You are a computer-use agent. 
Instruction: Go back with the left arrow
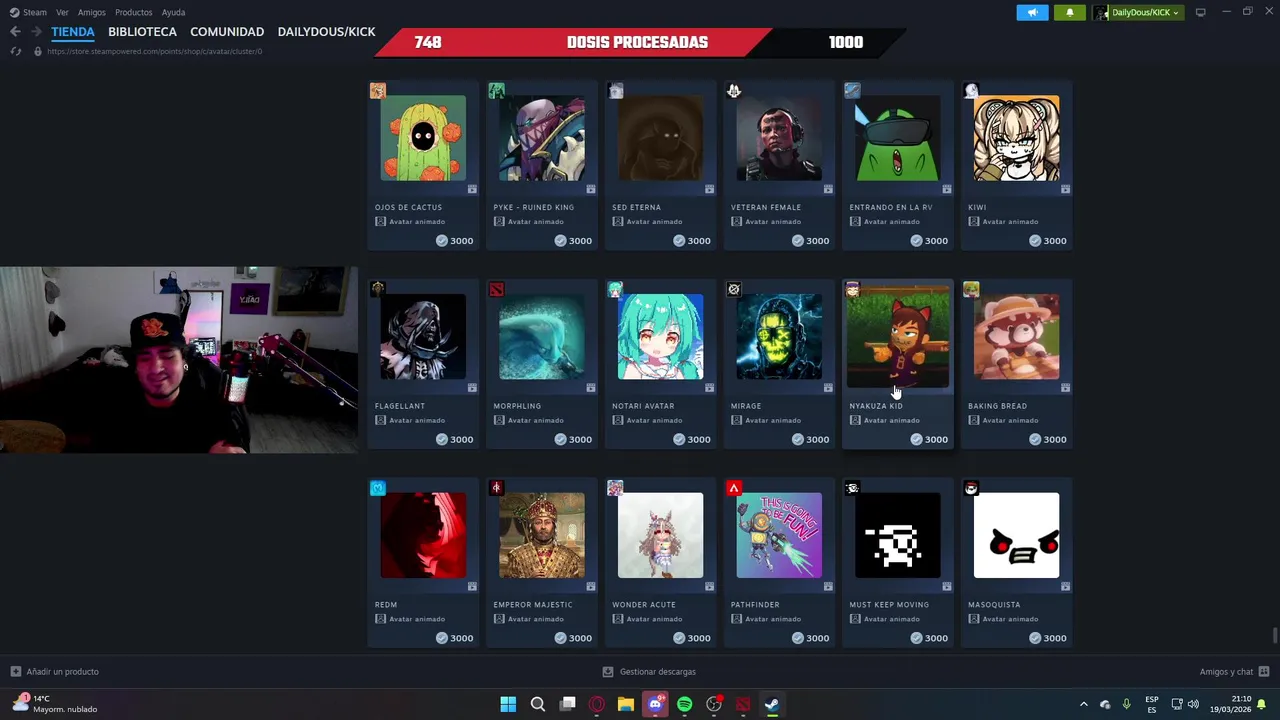pyautogui.click(x=15, y=32)
